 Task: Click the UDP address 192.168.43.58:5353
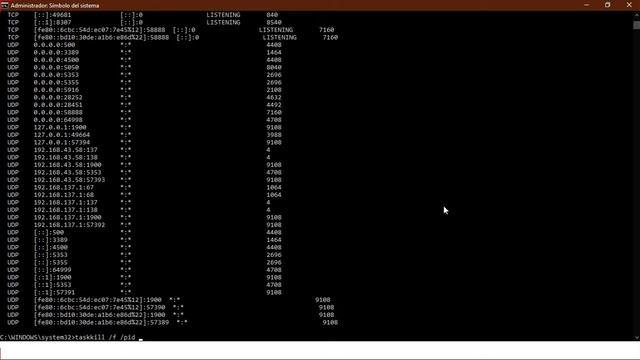click(67, 172)
